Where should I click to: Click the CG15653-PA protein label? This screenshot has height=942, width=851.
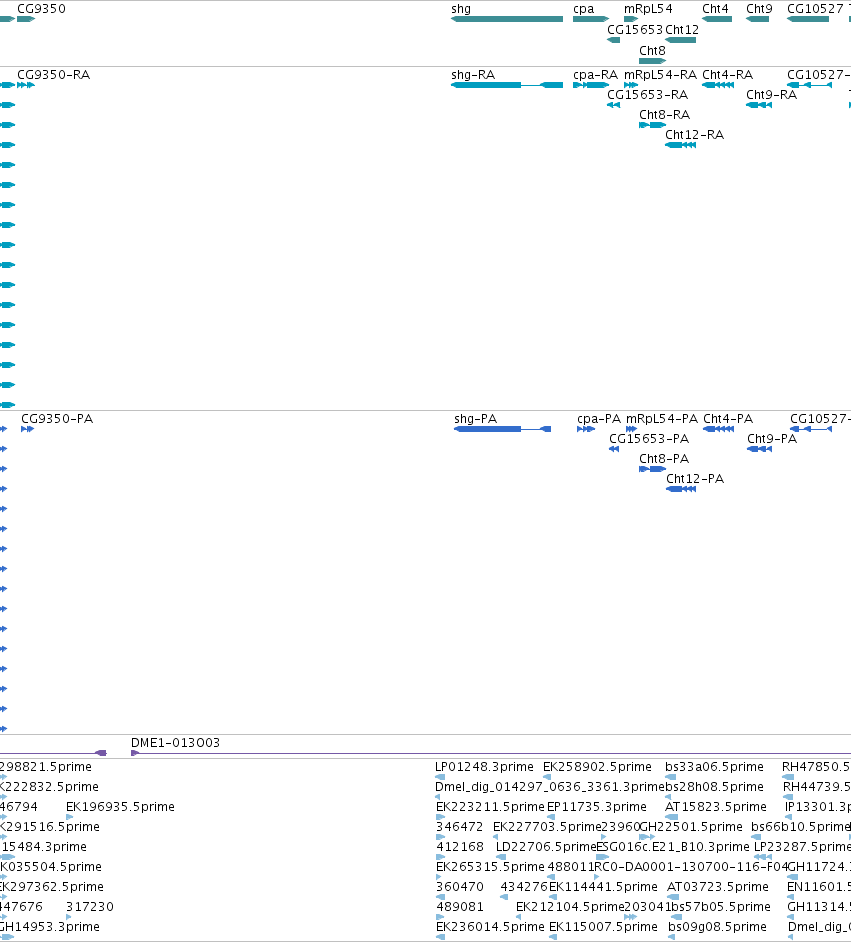click(649, 439)
